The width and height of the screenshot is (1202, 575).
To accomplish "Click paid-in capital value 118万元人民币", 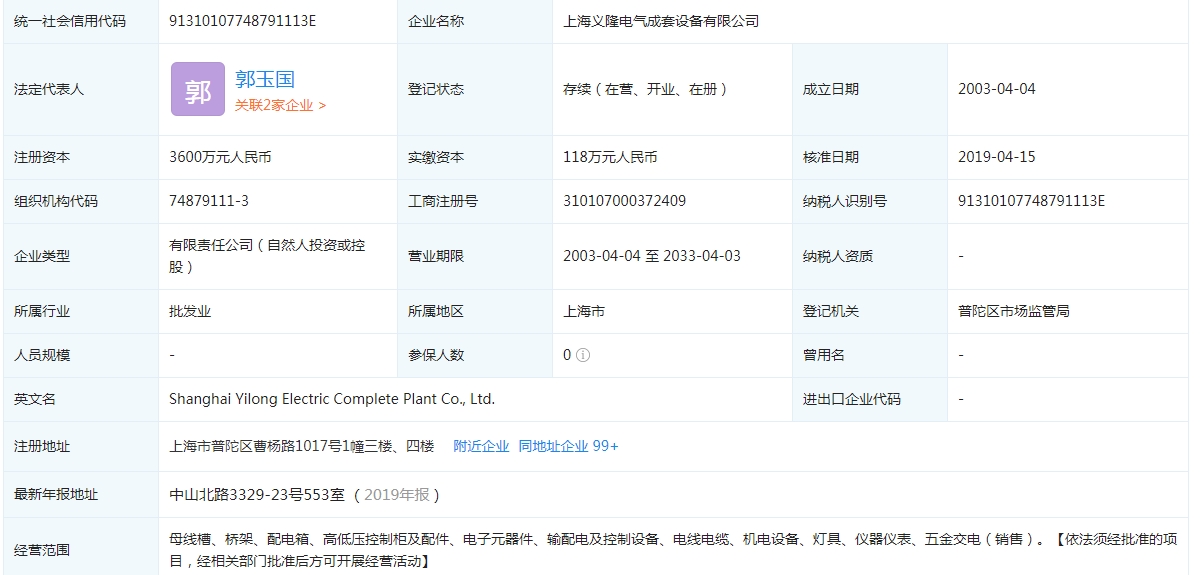I will click(610, 157).
